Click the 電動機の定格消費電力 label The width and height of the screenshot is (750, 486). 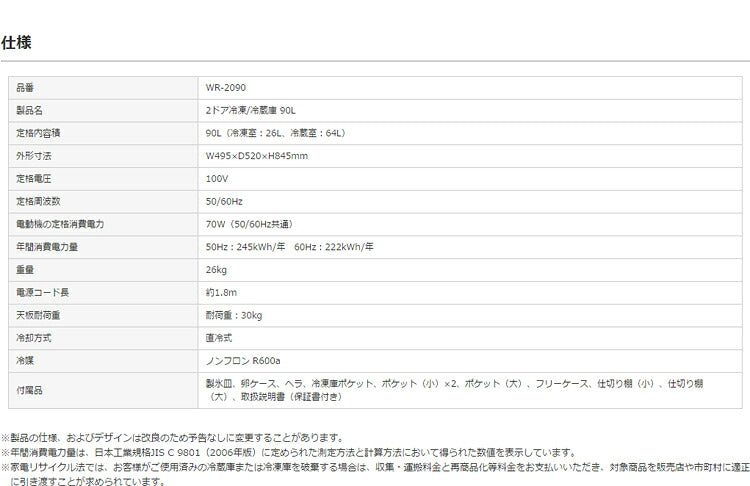[x=55, y=224]
